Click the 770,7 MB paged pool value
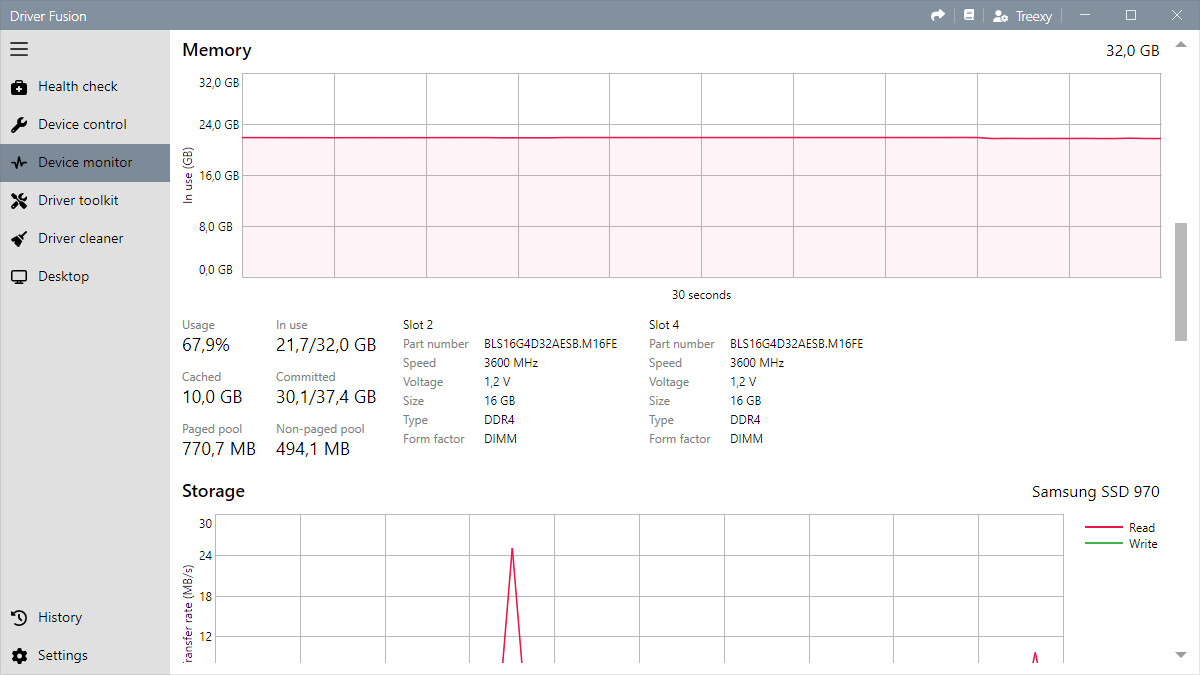 [219, 449]
